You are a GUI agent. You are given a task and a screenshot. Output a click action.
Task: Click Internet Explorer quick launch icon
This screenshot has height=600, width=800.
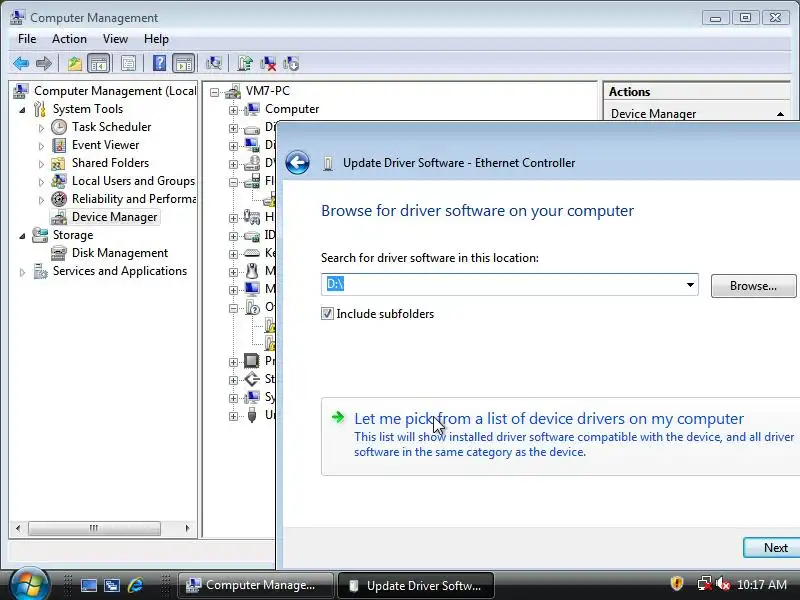tap(135, 585)
